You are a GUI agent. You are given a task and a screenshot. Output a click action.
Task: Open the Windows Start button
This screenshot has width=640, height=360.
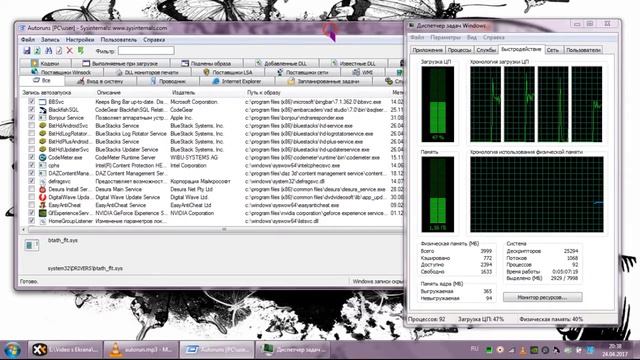click(x=12, y=350)
